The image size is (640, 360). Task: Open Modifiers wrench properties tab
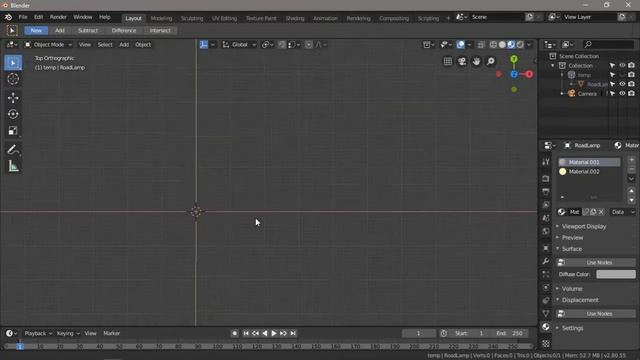pyautogui.click(x=546, y=261)
